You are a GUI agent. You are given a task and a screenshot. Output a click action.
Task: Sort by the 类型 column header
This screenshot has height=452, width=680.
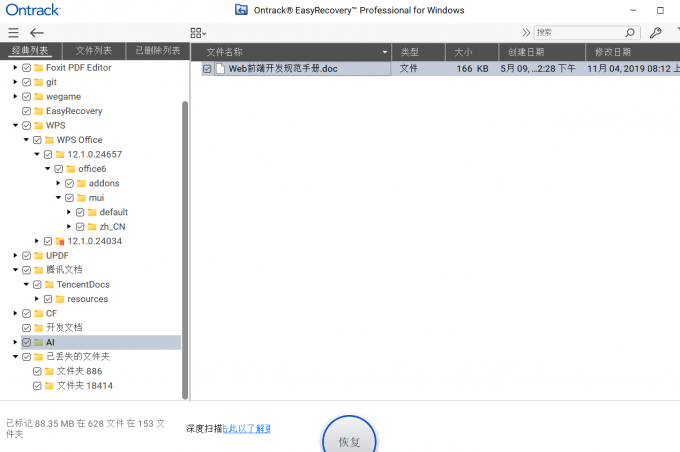pyautogui.click(x=419, y=52)
